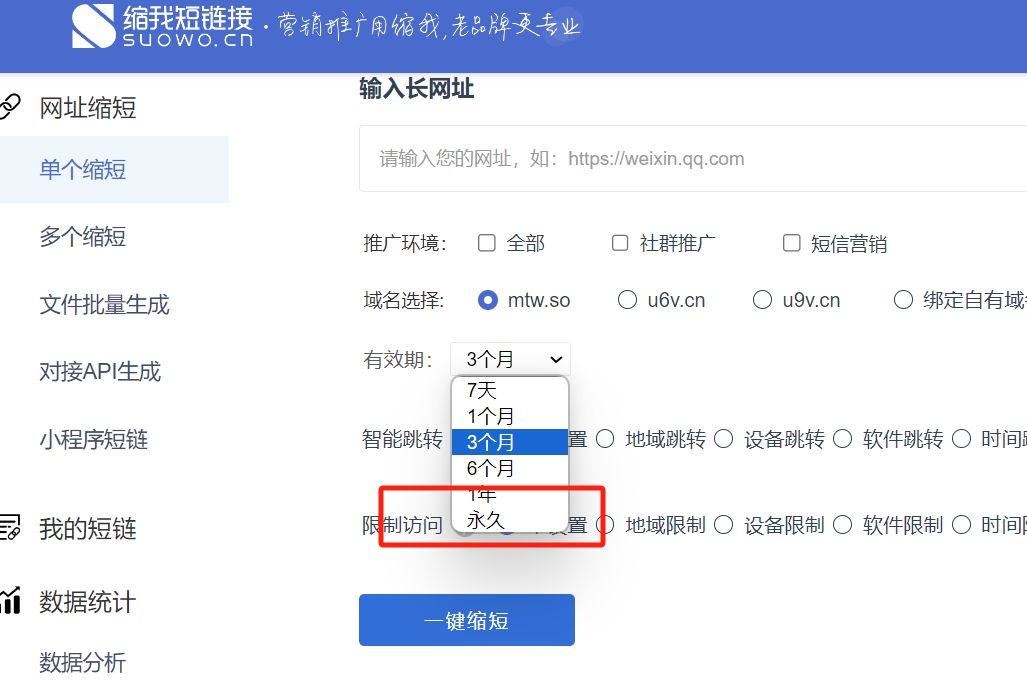Image resolution: width=1027 pixels, height=696 pixels.
Task: Check the 全部 promotion environment checkbox
Action: [x=487, y=243]
